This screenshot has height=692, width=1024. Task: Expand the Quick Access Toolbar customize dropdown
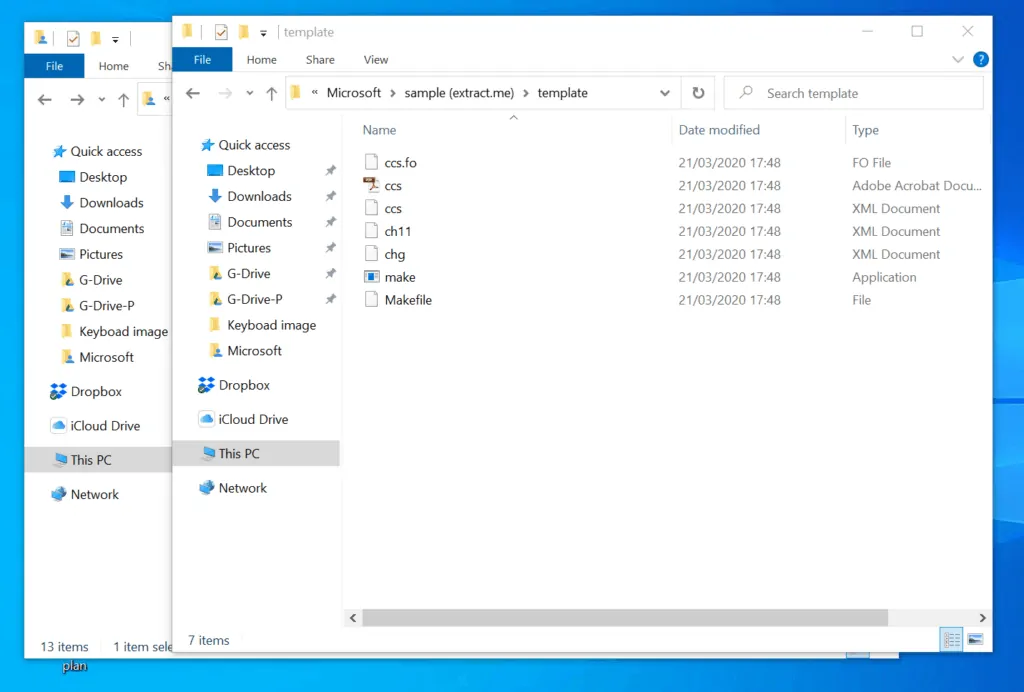tap(262, 32)
